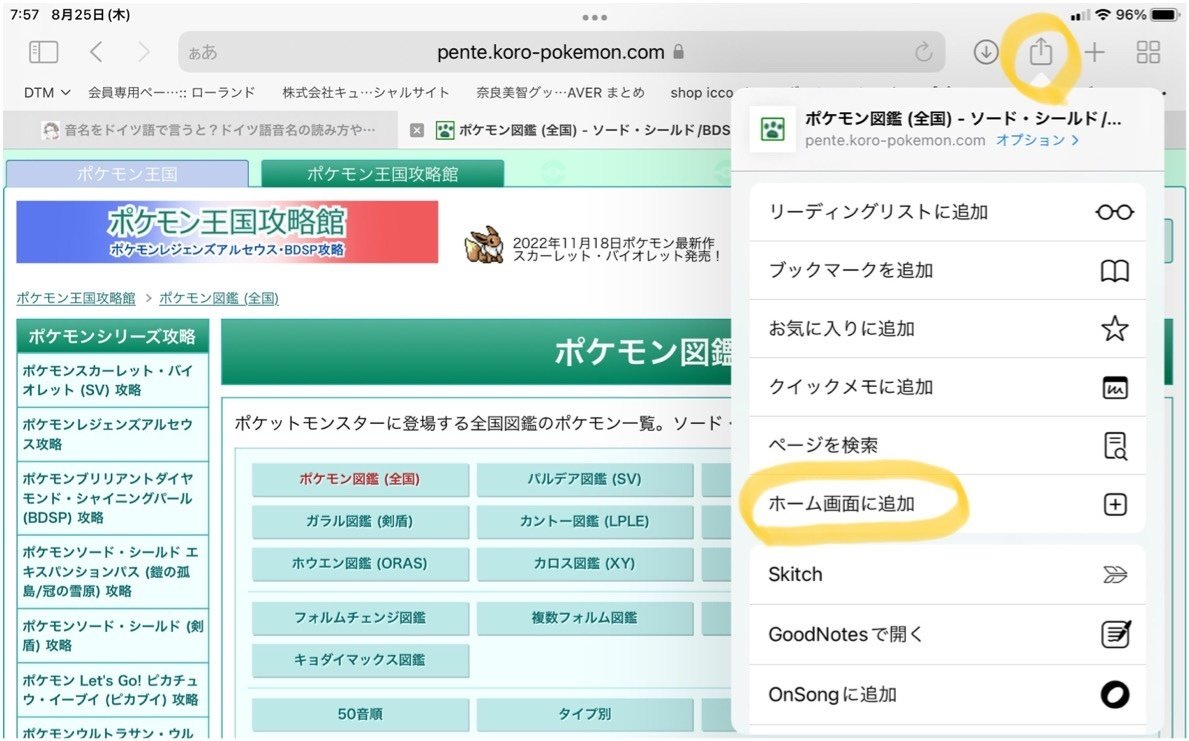
Task: Click the ホウエン図鑑 (ORAS) button
Action: coord(360,564)
